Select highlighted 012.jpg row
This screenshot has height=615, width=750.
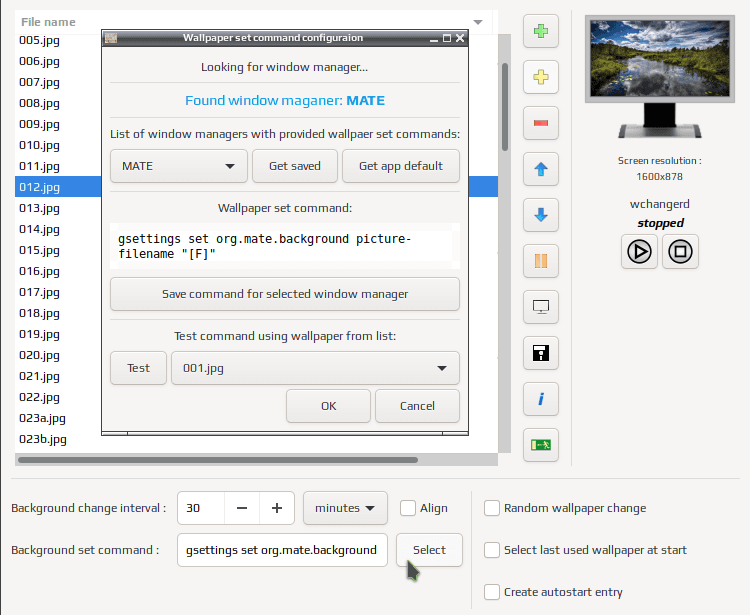[x=58, y=187]
